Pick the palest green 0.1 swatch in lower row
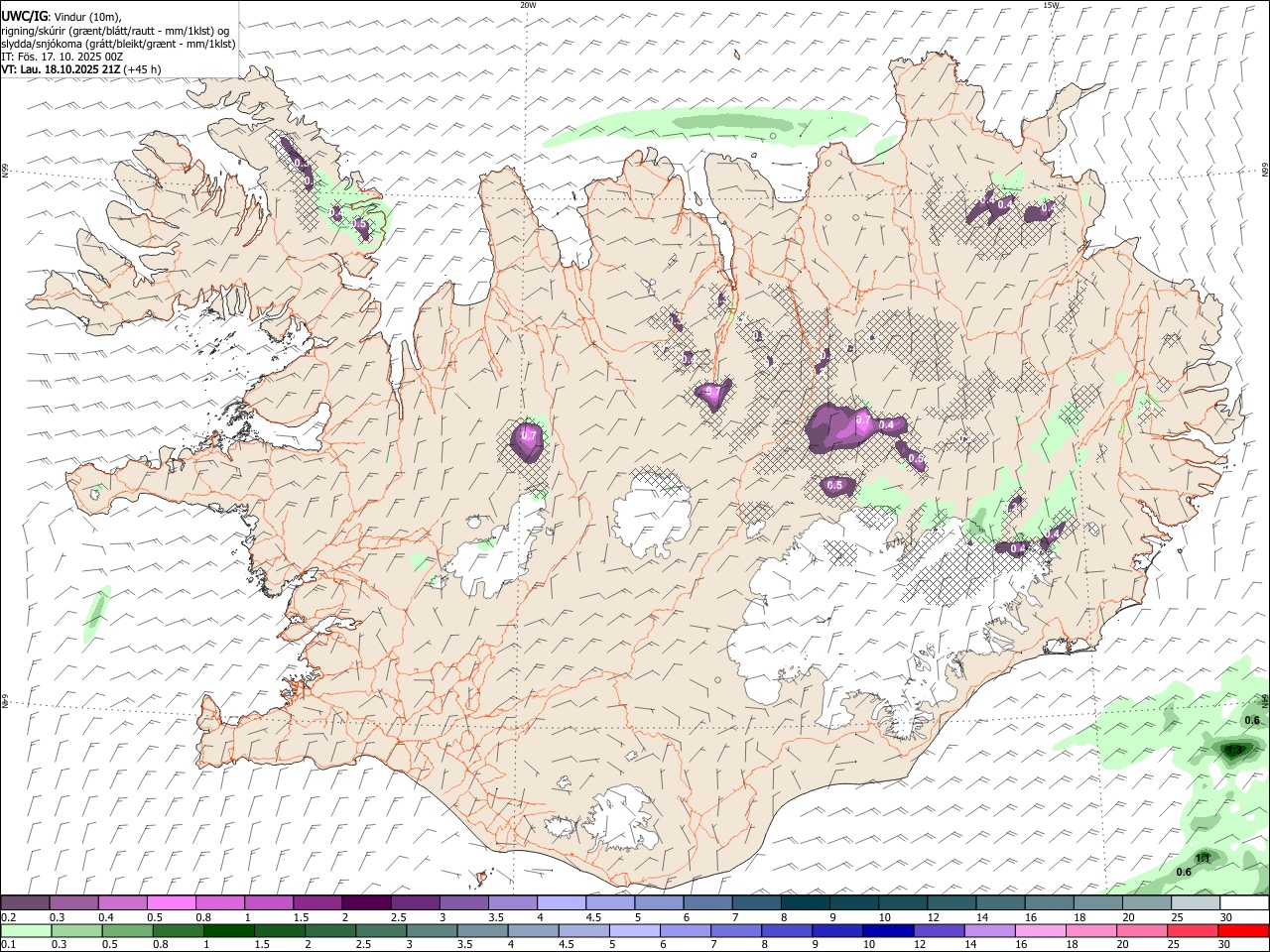This screenshot has width=1270, height=952. 26,930
